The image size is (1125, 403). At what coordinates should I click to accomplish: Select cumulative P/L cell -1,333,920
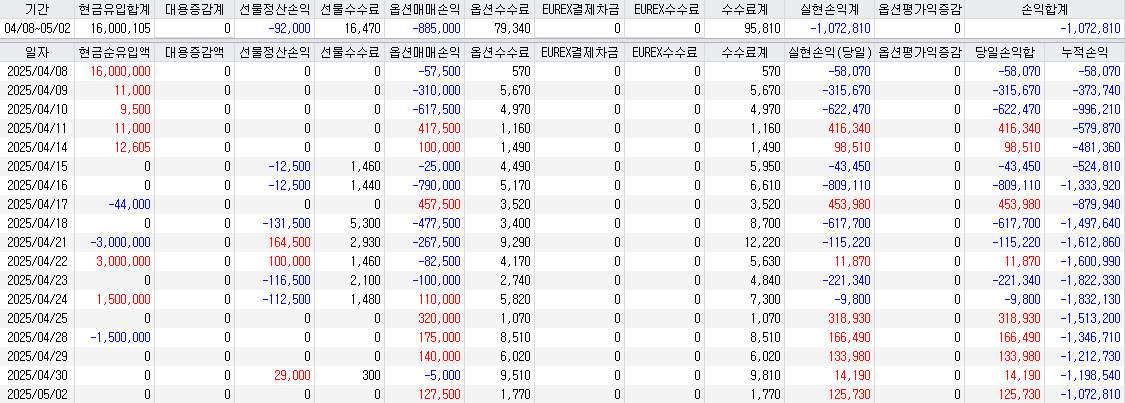[1084, 186]
